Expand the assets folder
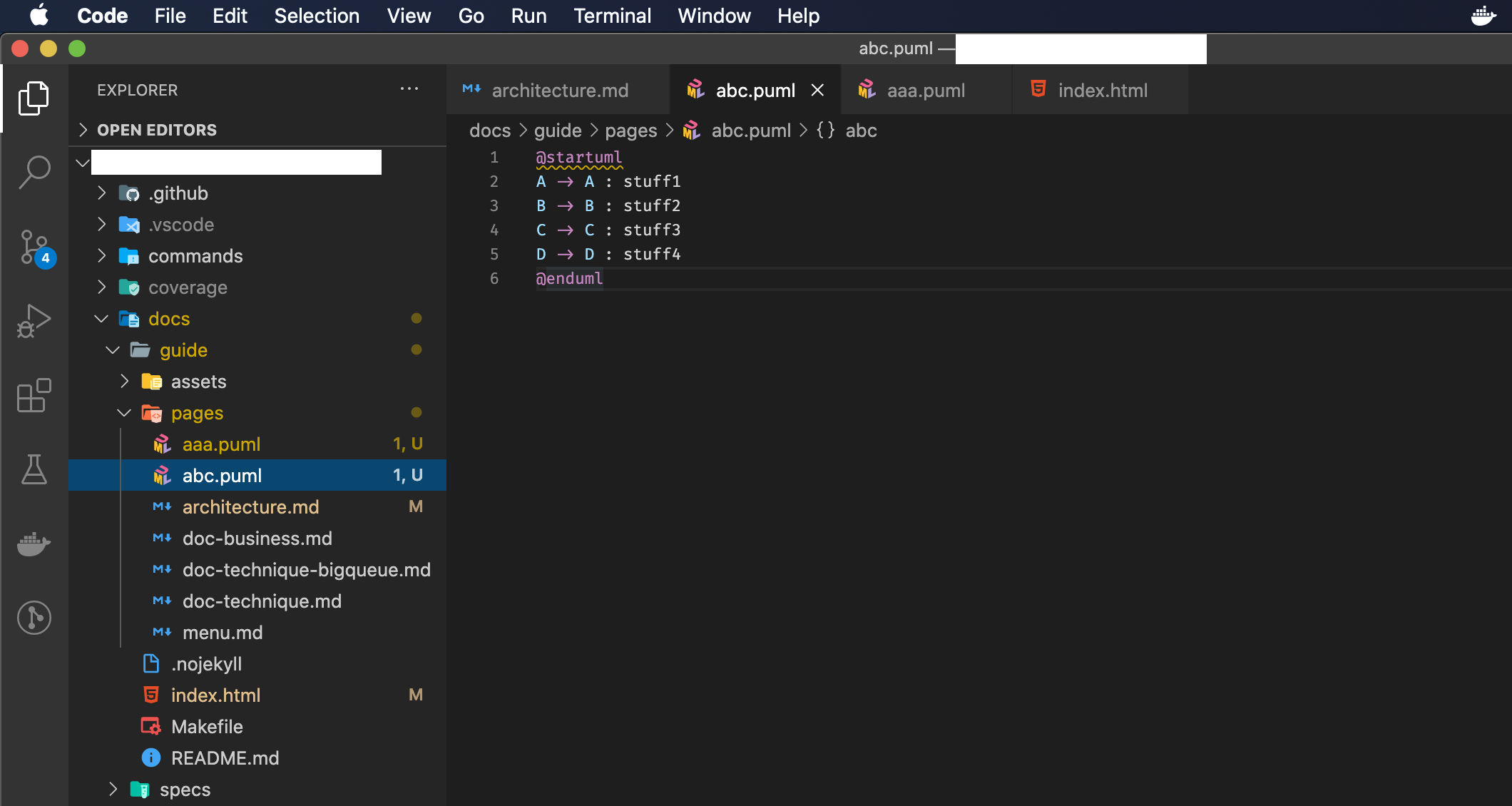 coord(198,382)
